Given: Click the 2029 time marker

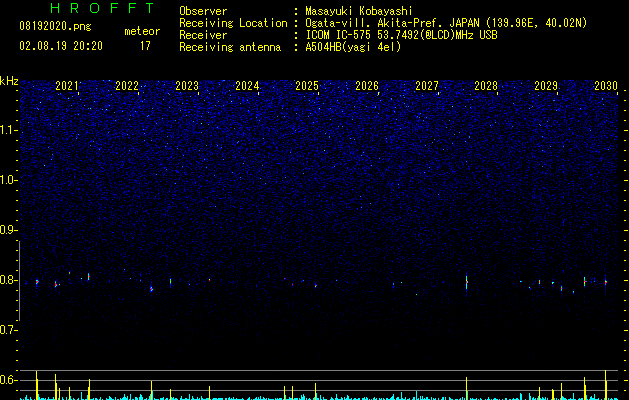Looking at the screenshot, I should pos(546,86).
